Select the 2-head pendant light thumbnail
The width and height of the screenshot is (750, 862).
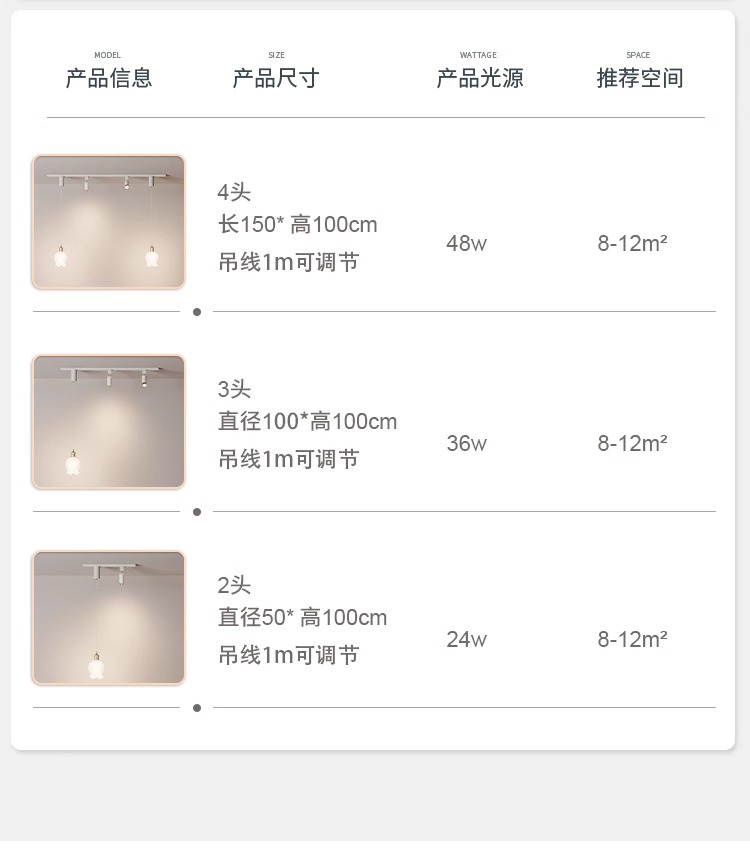pos(108,618)
